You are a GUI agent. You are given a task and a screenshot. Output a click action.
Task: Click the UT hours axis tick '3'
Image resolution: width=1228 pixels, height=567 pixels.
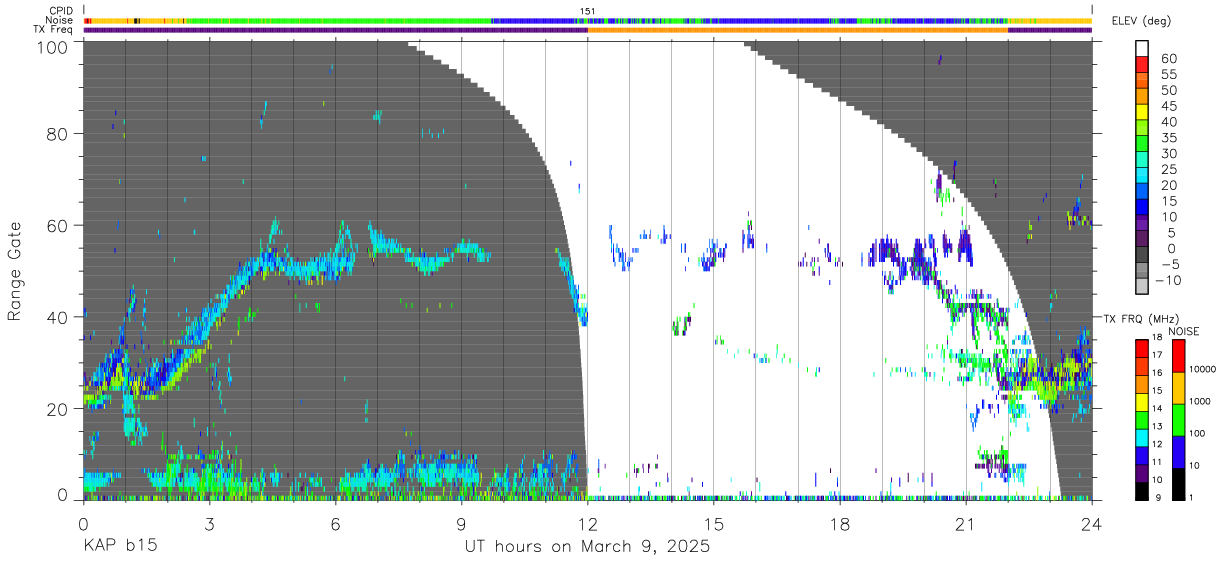click(209, 523)
